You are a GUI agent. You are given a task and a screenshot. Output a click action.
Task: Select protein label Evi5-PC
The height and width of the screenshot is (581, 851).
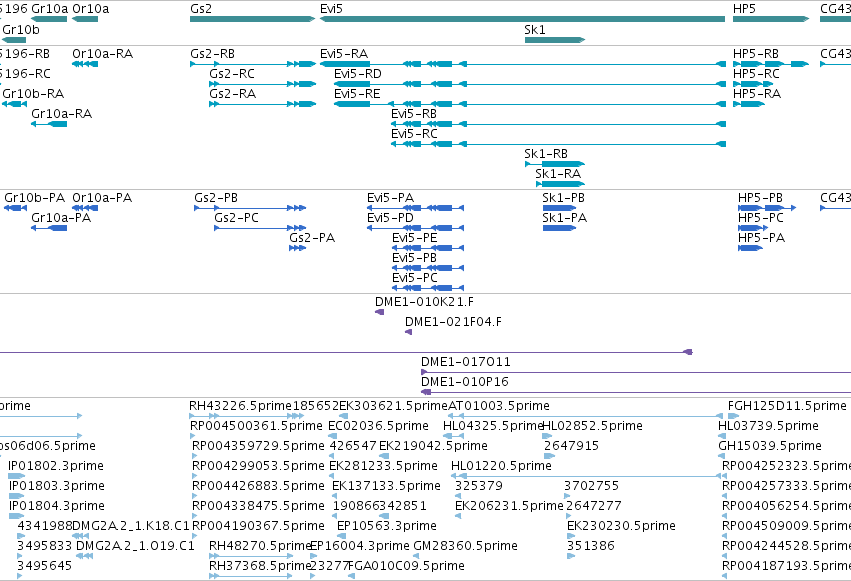[415, 278]
